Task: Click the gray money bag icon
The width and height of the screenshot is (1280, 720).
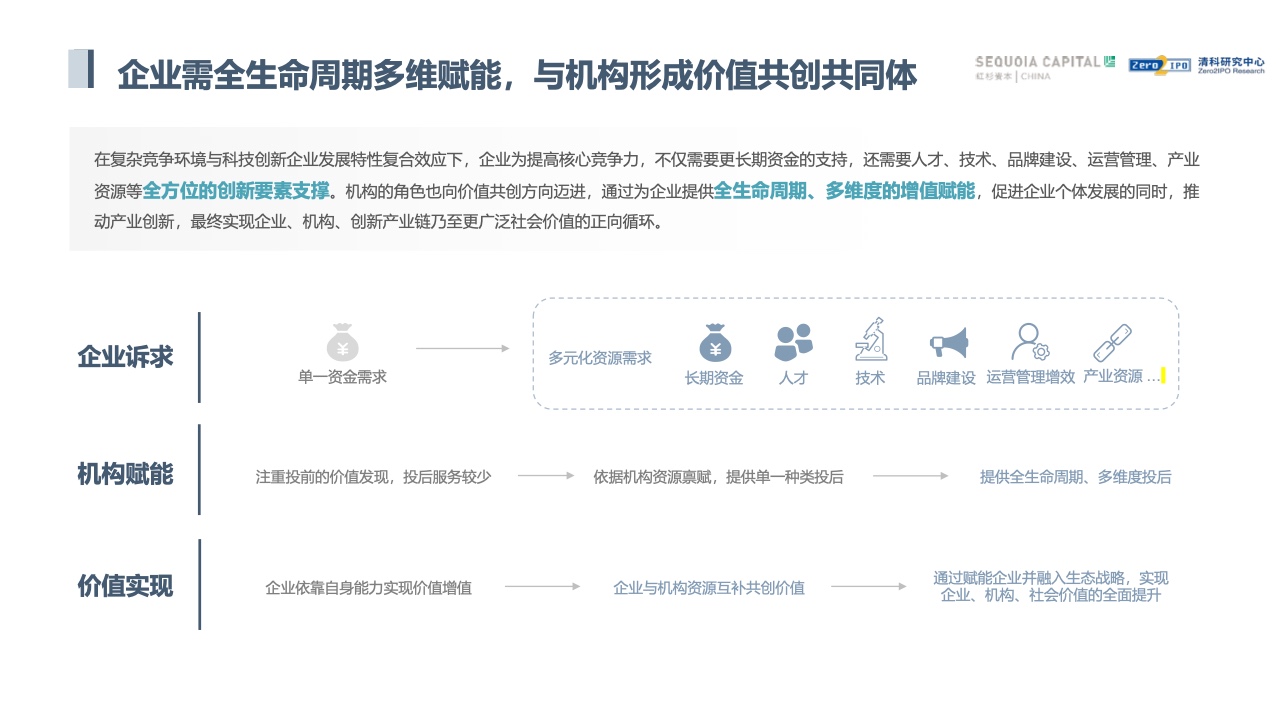Action: click(x=342, y=343)
